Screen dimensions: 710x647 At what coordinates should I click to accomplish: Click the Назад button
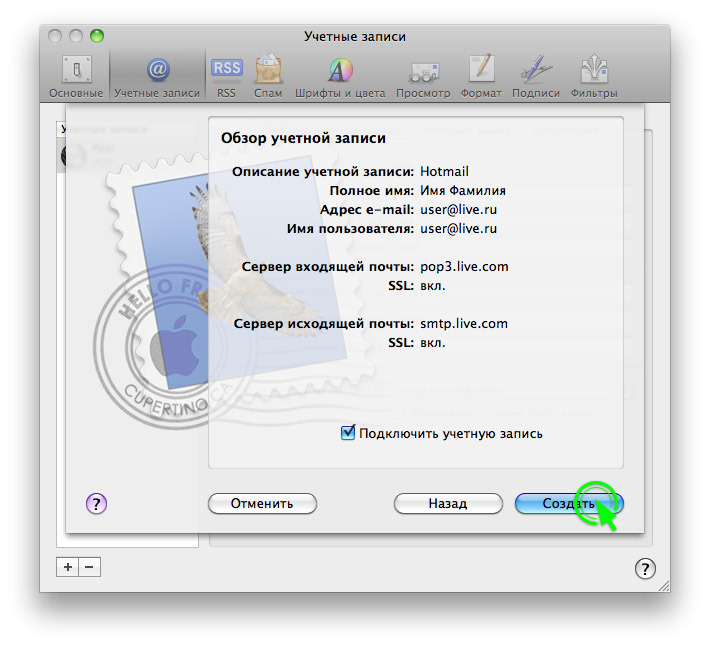(x=447, y=504)
